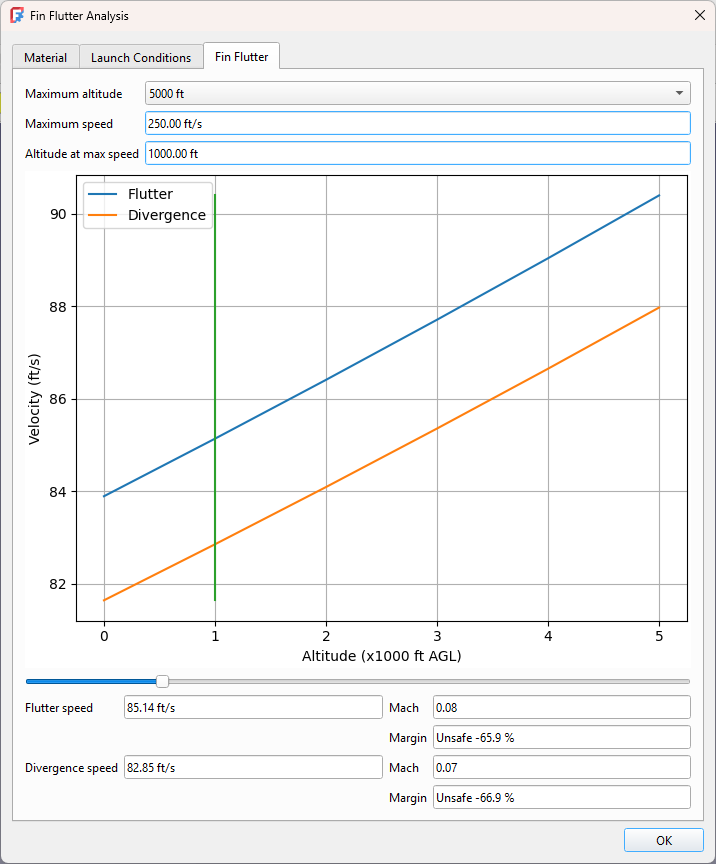Click the Mach field showing 0.08

[x=561, y=707]
